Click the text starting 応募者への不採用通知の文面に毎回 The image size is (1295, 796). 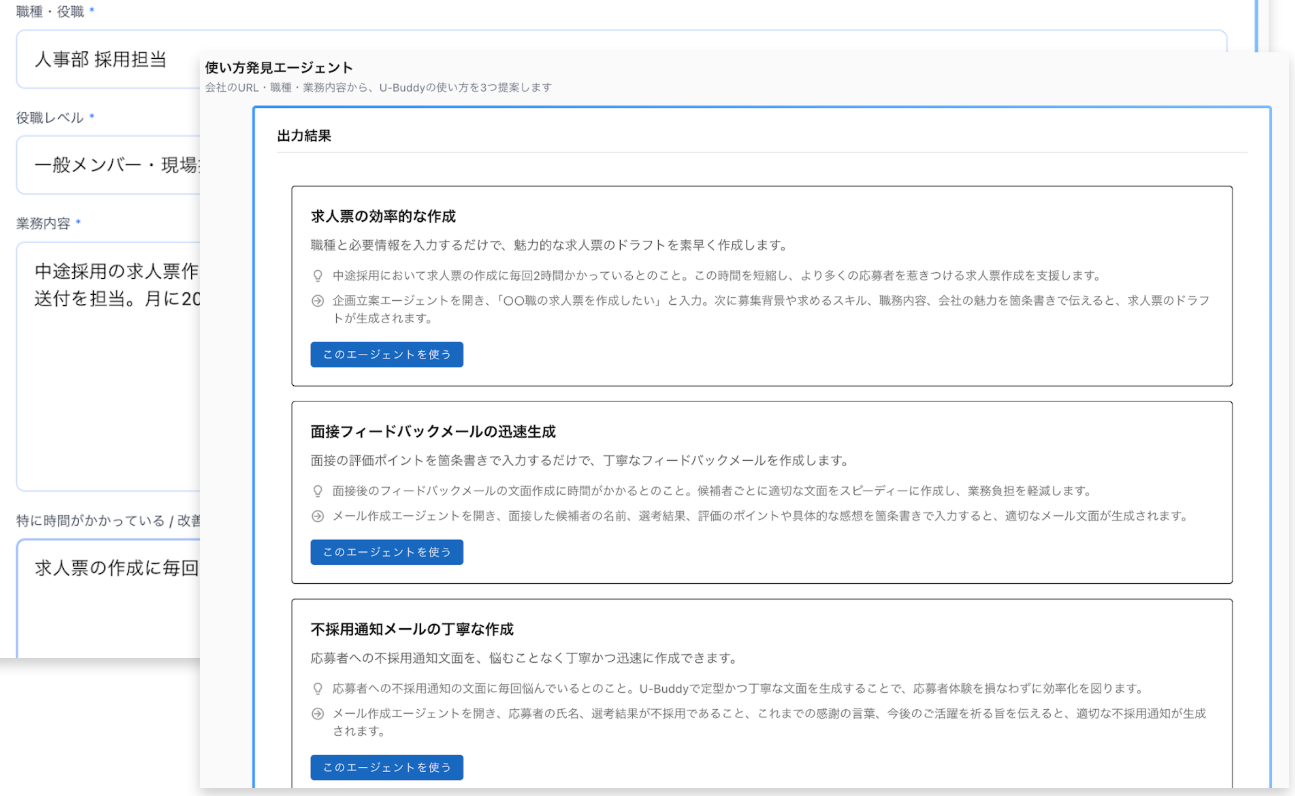(738, 689)
